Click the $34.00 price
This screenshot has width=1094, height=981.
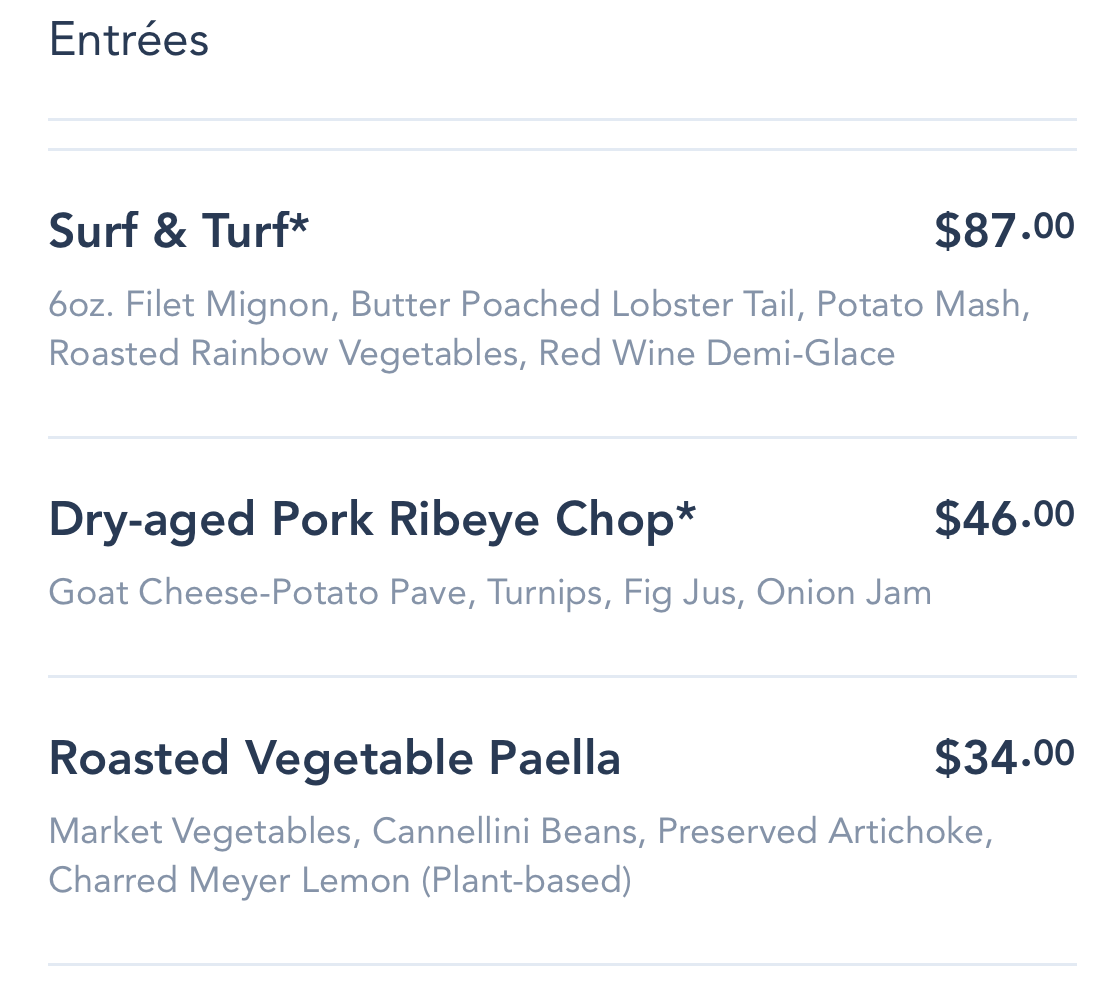tap(1003, 757)
